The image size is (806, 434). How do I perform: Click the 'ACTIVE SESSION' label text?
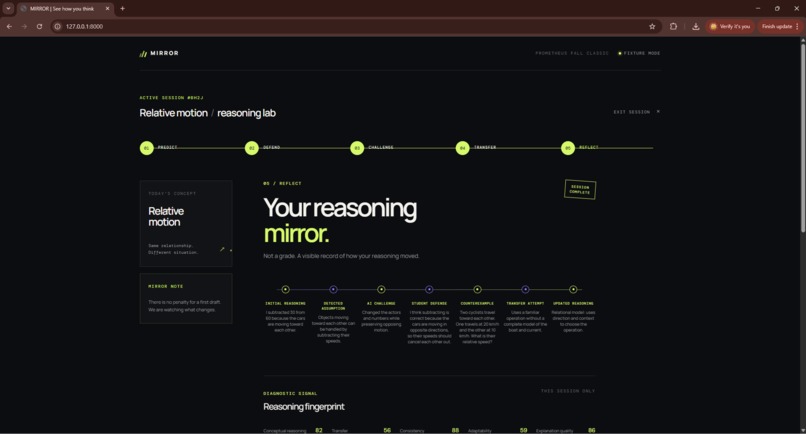(171, 98)
